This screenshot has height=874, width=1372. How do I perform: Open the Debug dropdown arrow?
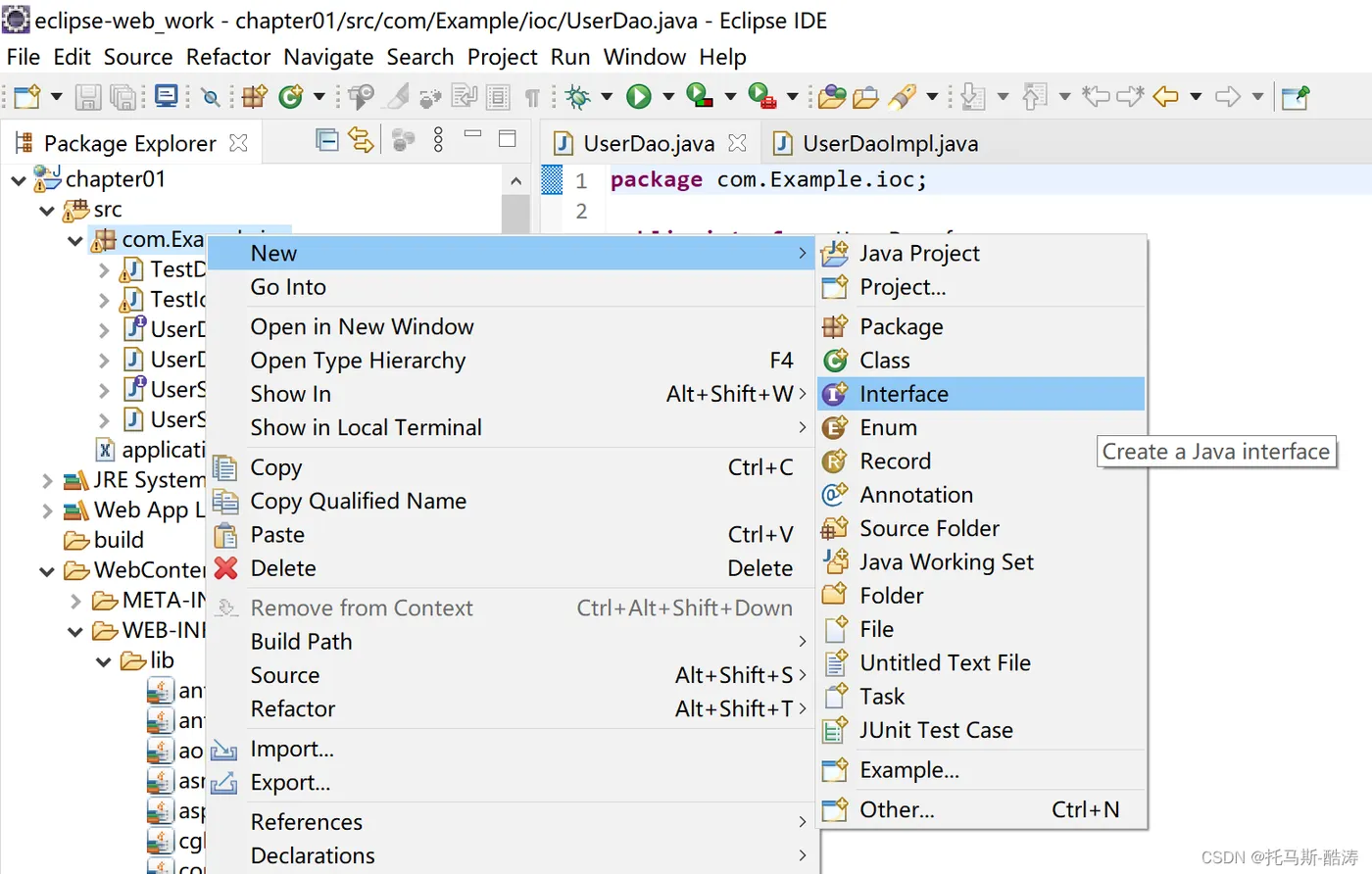click(607, 96)
